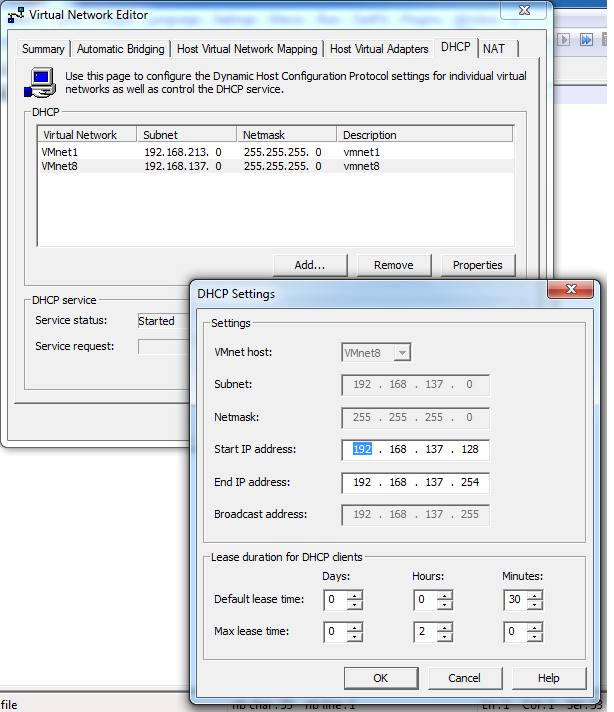Click the play arrow toolbar icon
614x712 pixels.
(x=564, y=39)
